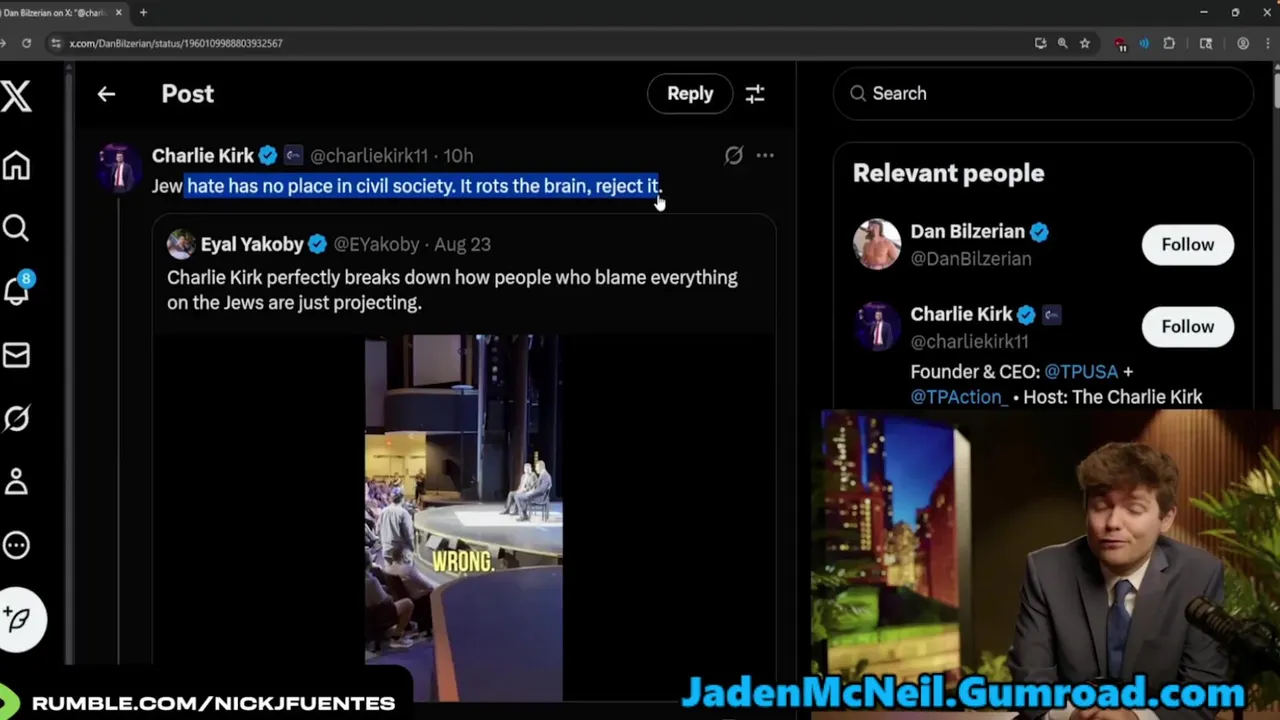Open the tab search sidebar icon in the toolbar
Screen dimensions: 1280x720
pos(1206,43)
